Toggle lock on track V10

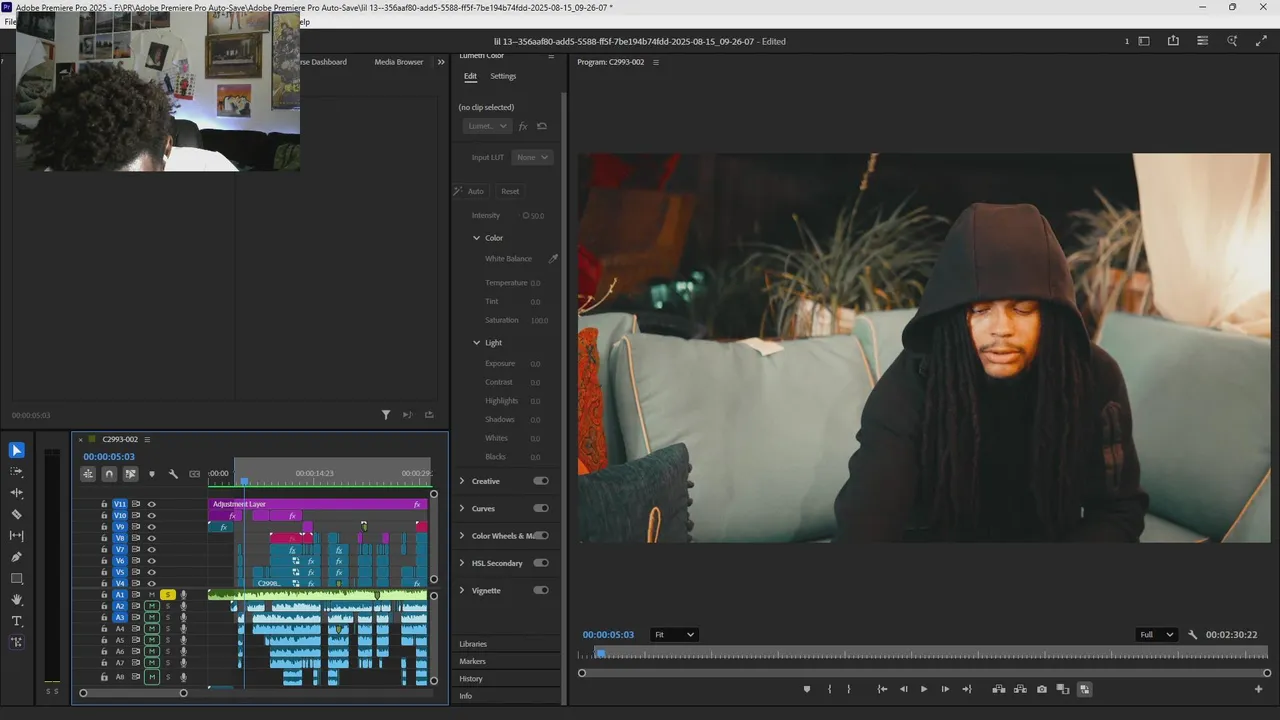104,515
